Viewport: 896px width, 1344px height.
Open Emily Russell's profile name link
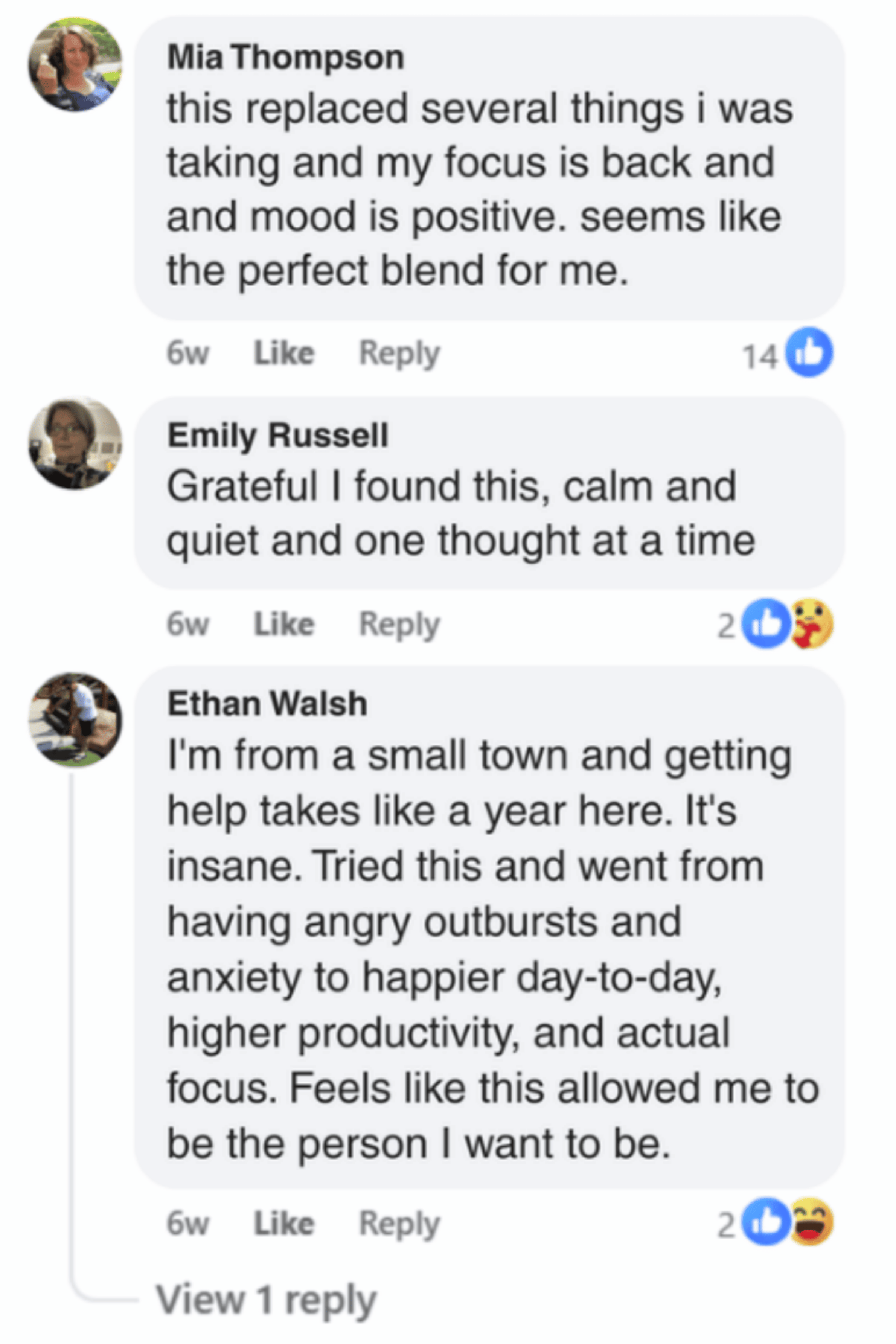coord(278,435)
